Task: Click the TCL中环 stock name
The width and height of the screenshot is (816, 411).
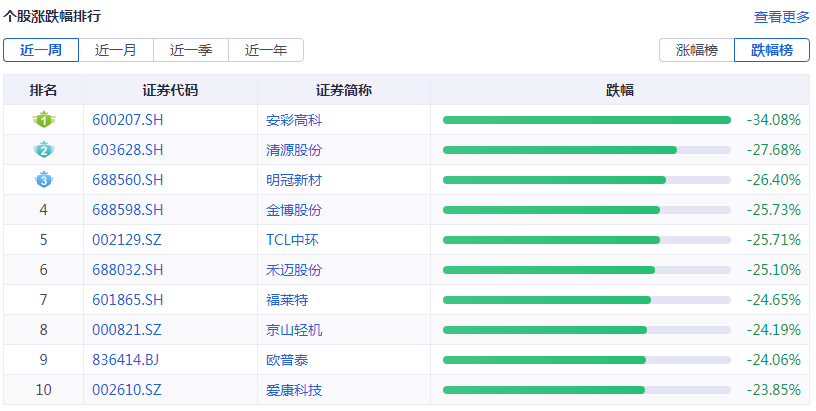Action: click(x=294, y=240)
